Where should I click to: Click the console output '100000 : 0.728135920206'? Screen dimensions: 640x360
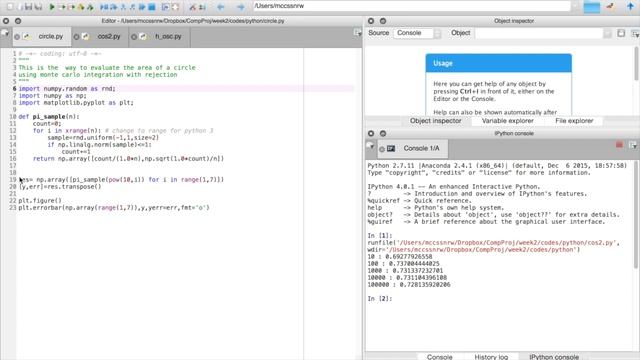point(409,284)
